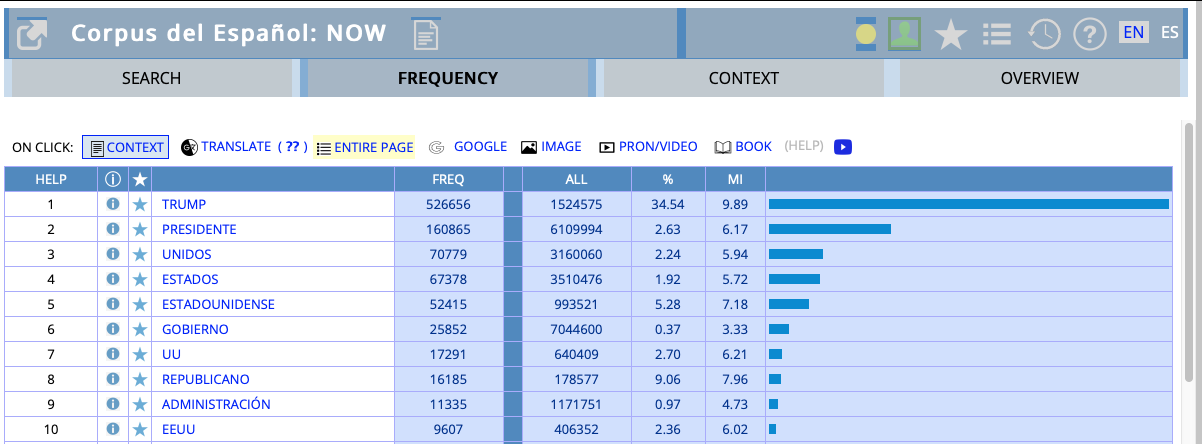Screen dimensions: 1202x444
Task: Open the history clock icon
Action: point(1043,34)
